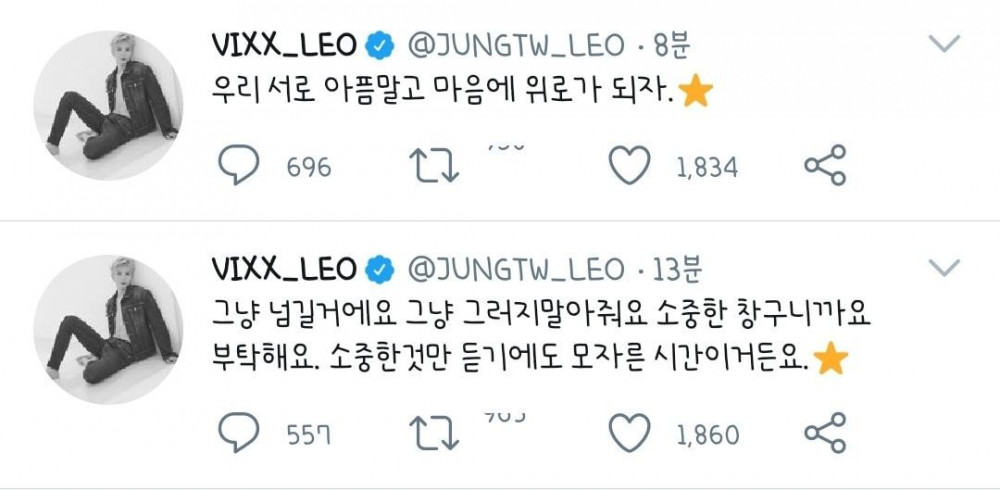This screenshot has width=1000, height=491.
Task: Retweet the first VIXX_LEO tweet
Action: [x=434, y=166]
